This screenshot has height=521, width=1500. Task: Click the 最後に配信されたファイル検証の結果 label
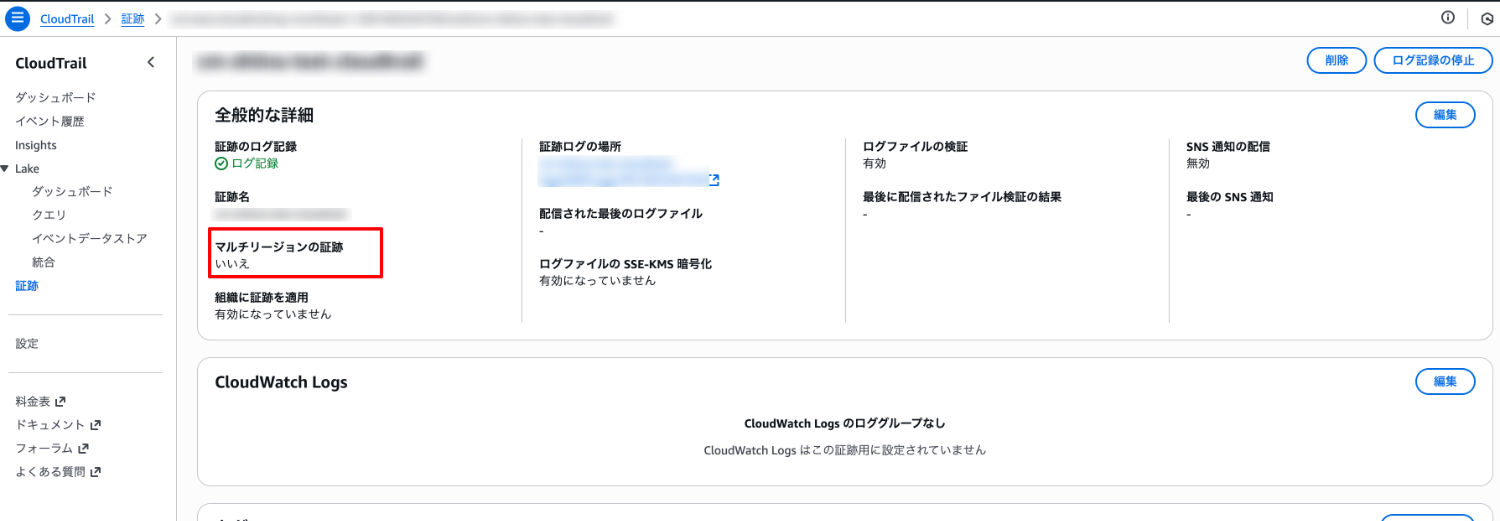[x=962, y=197]
